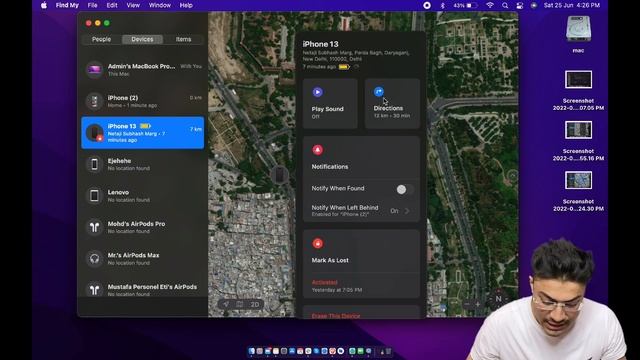Click the Finder icon in the Dock
This screenshot has height=360, width=640.
click(x=251, y=351)
